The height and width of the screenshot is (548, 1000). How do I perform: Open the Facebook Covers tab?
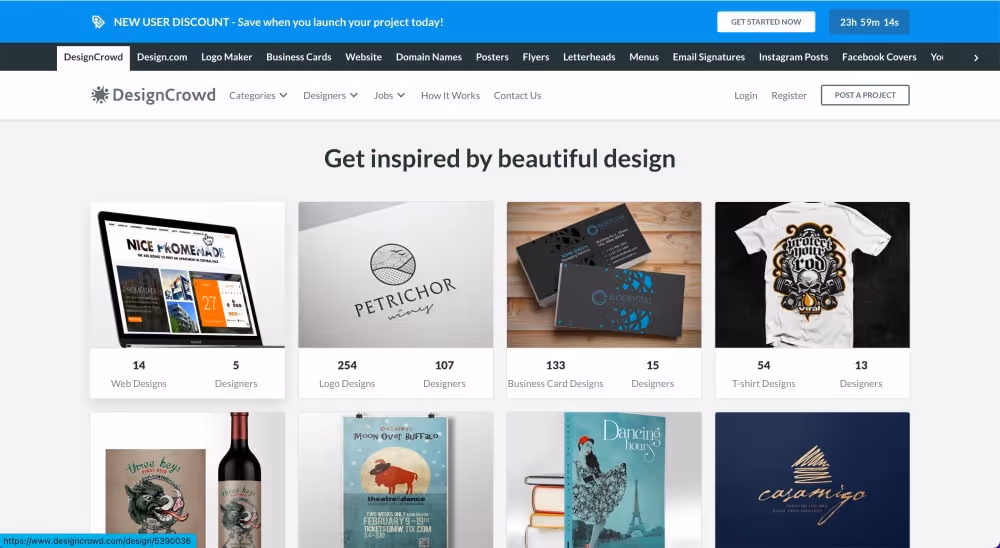click(879, 57)
